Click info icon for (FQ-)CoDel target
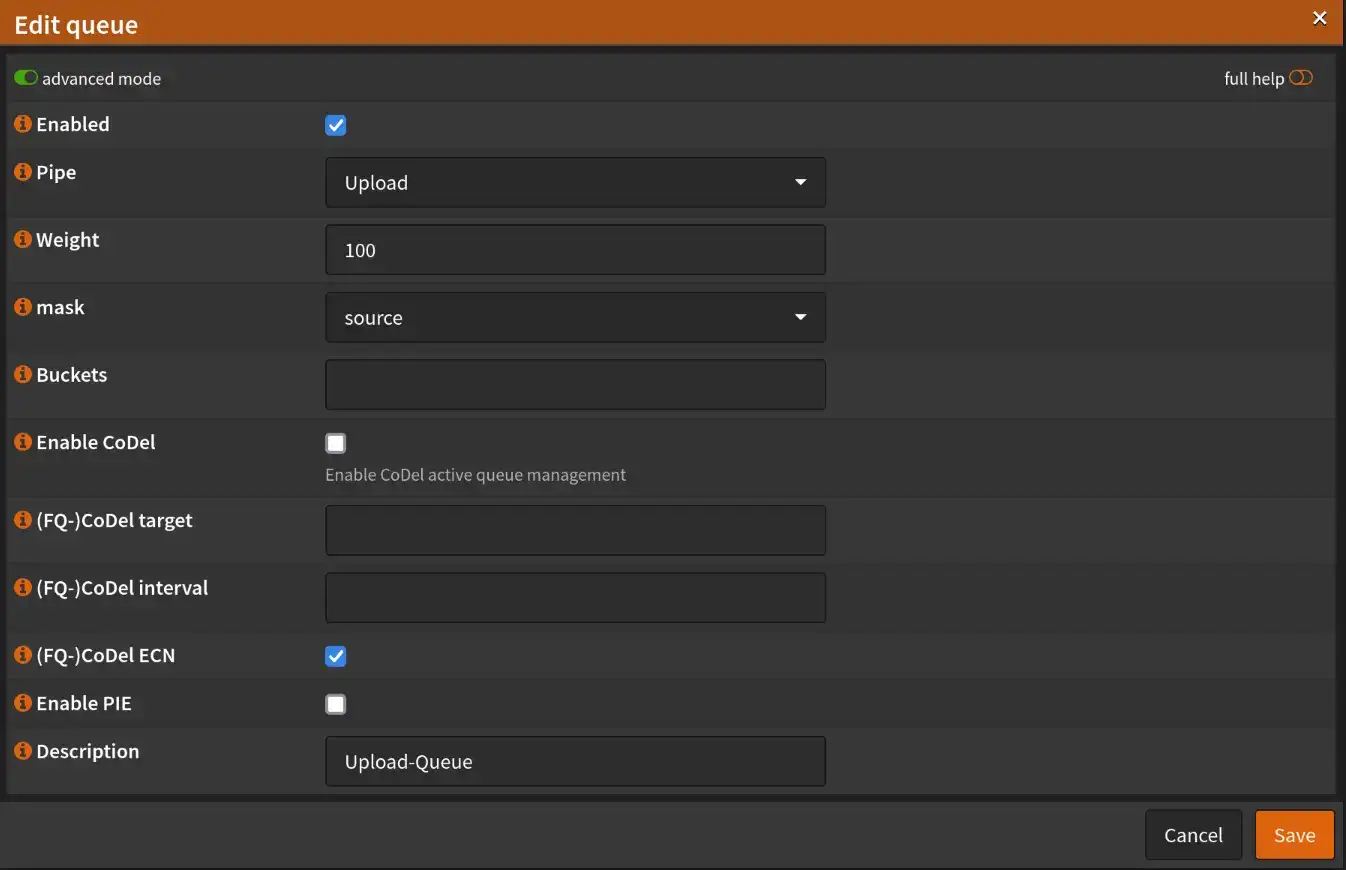1346x870 pixels. click(23, 521)
